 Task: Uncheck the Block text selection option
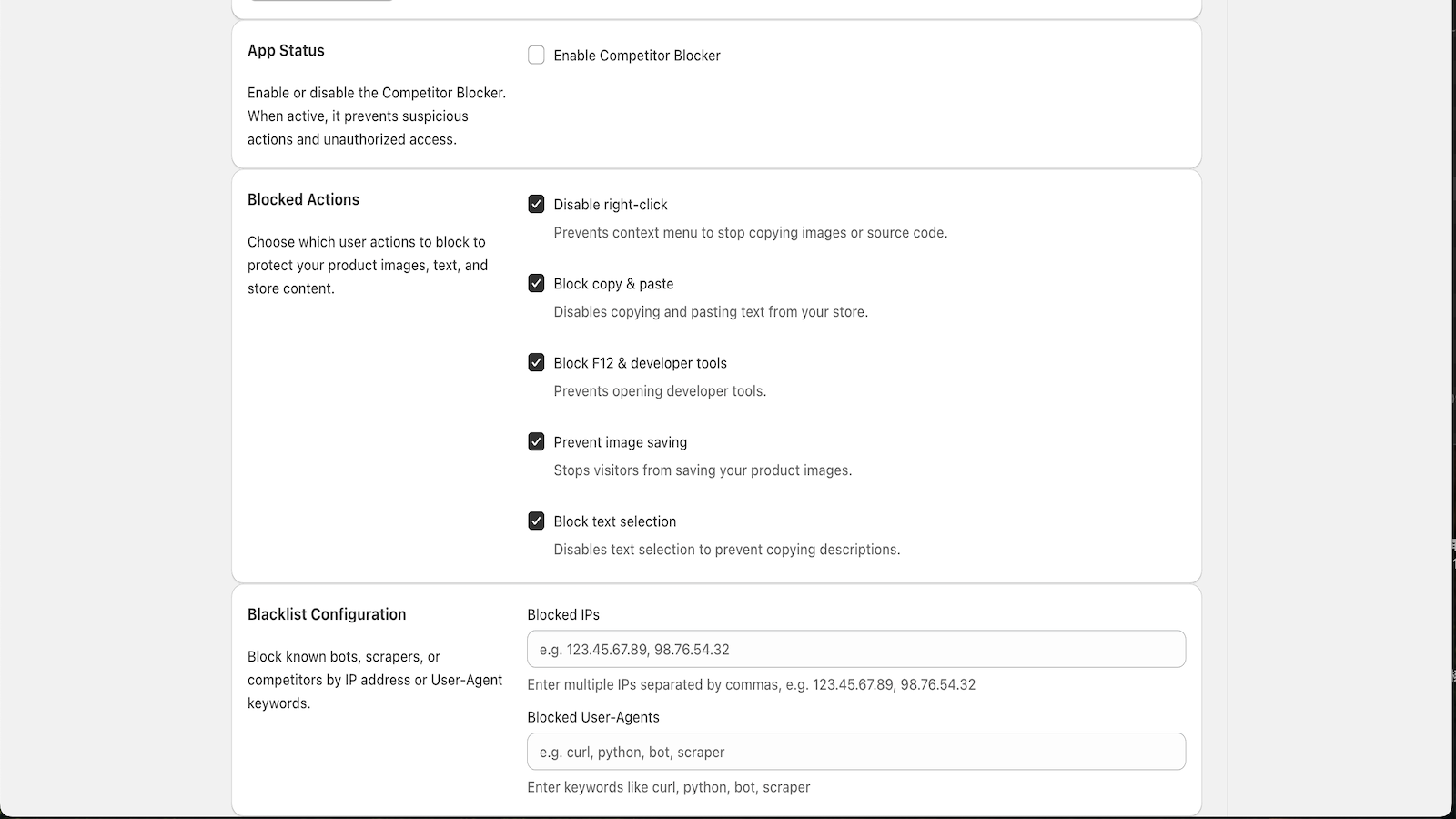coord(536,521)
